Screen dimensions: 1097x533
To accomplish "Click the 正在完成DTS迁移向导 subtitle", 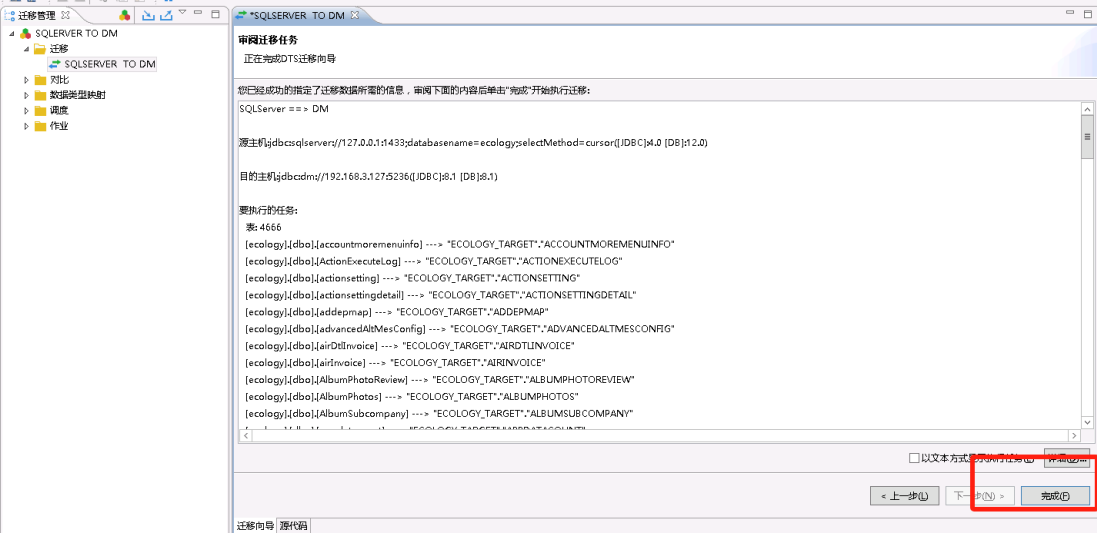I will tap(290, 59).
